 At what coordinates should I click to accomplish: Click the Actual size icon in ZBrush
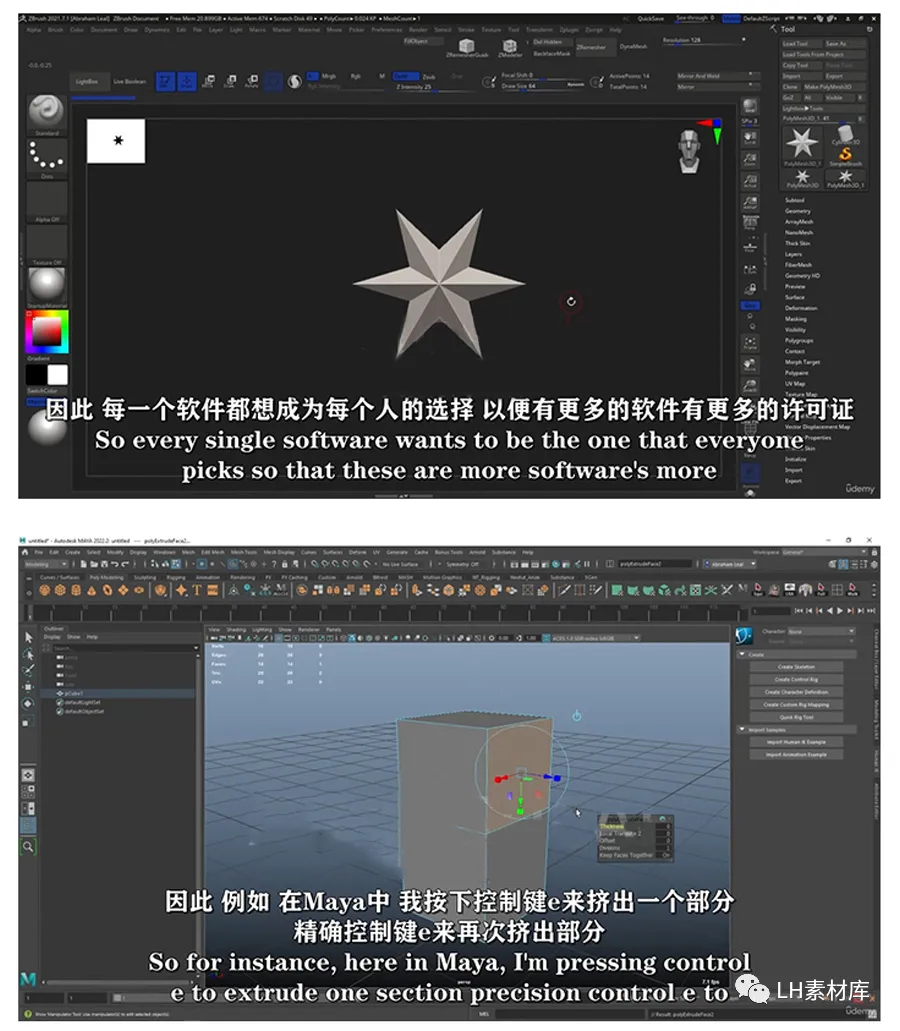click(749, 181)
